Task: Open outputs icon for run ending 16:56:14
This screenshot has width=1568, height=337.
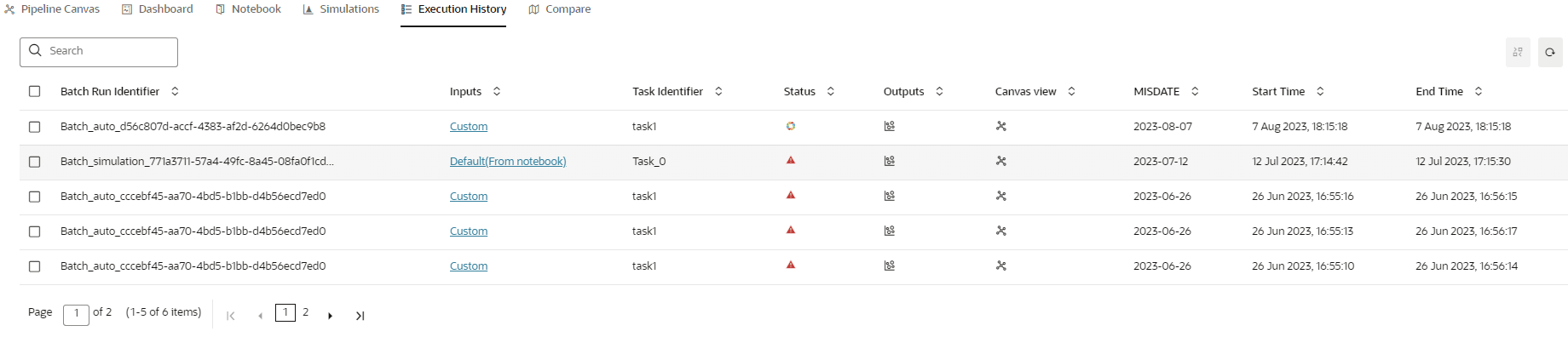Action: coord(889,266)
